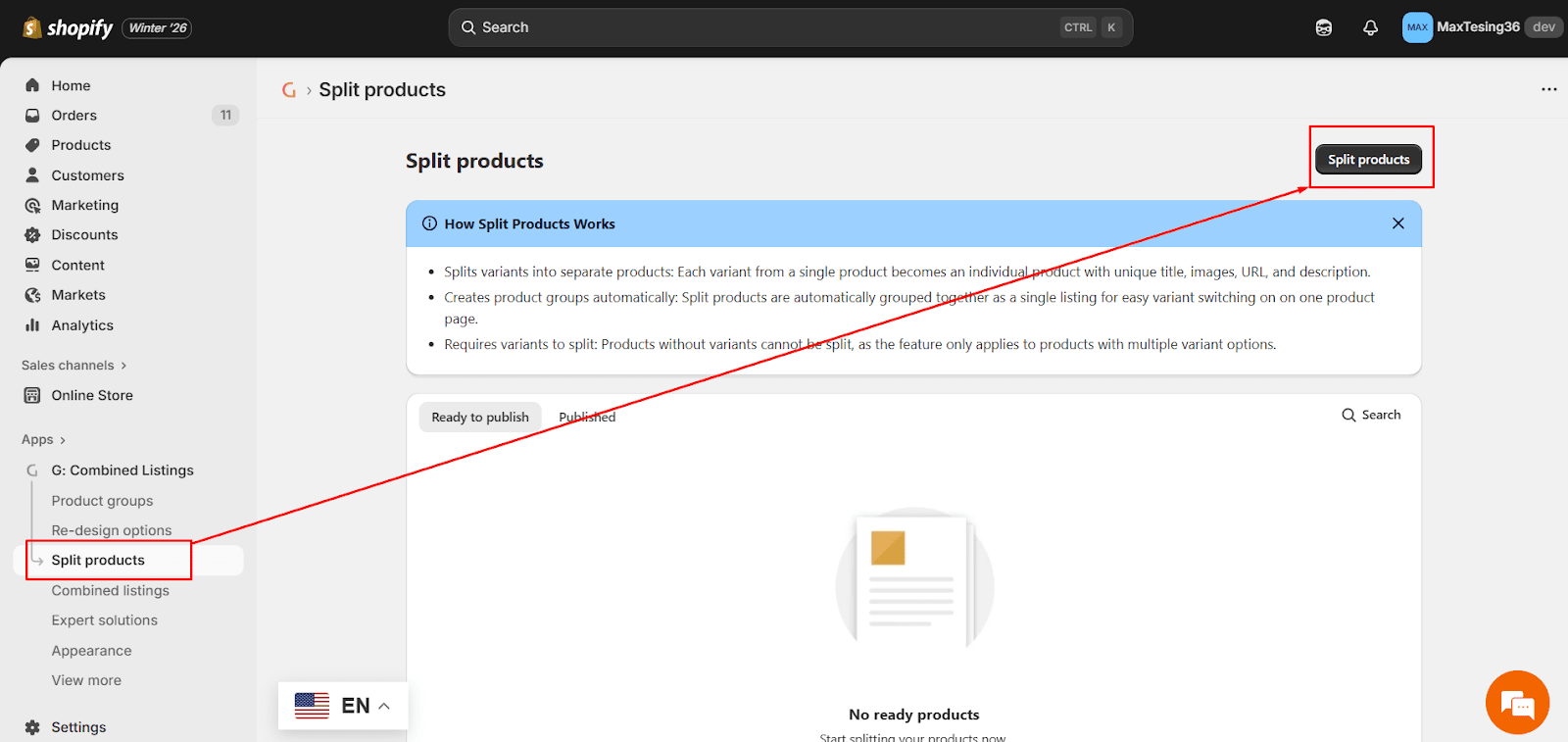Click the Online Store icon

32,395
